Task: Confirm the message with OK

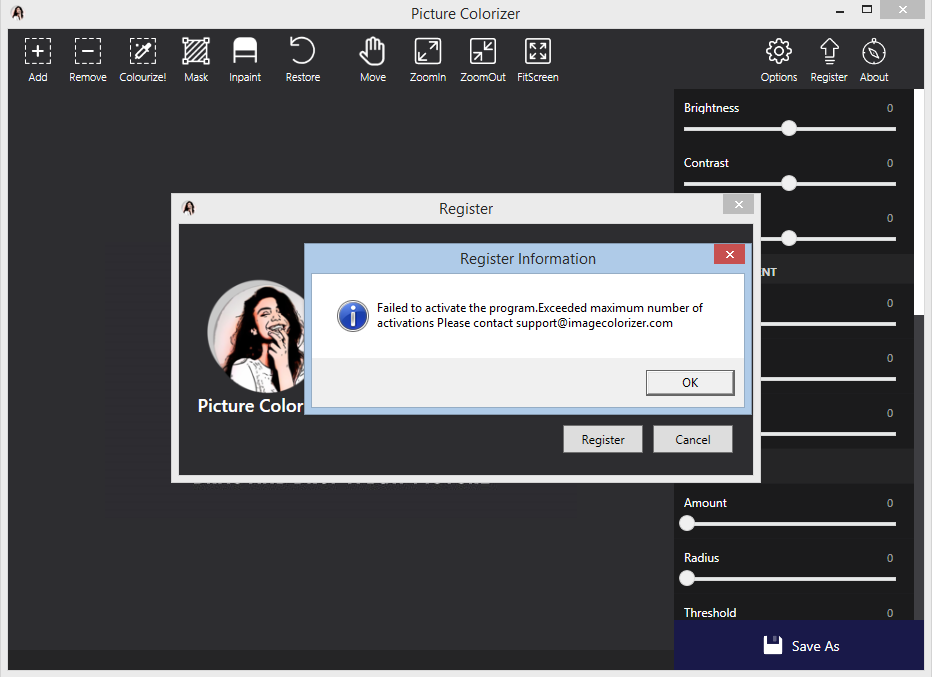Action: click(x=690, y=383)
